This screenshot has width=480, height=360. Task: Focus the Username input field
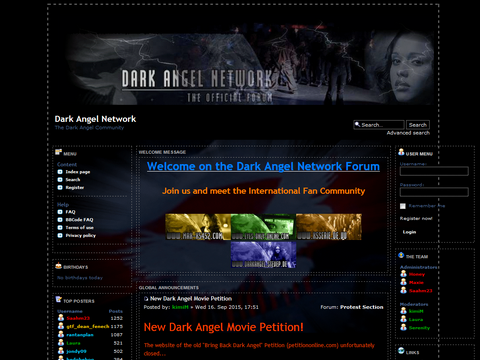[x=434, y=171]
